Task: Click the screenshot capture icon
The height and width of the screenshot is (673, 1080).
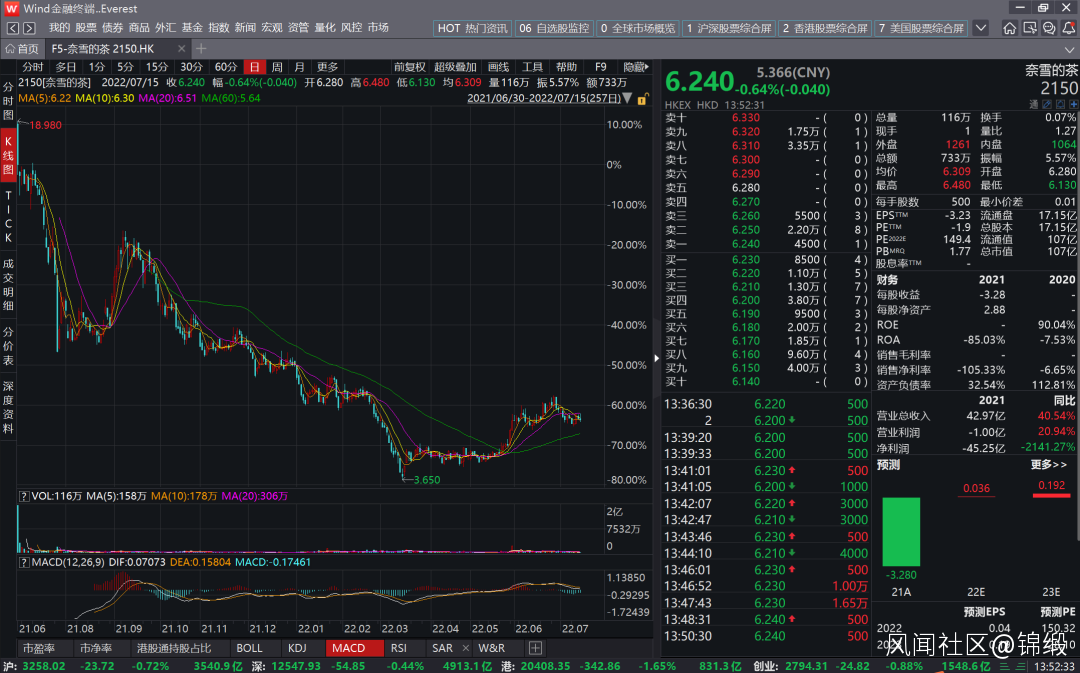Action: (1029, 28)
